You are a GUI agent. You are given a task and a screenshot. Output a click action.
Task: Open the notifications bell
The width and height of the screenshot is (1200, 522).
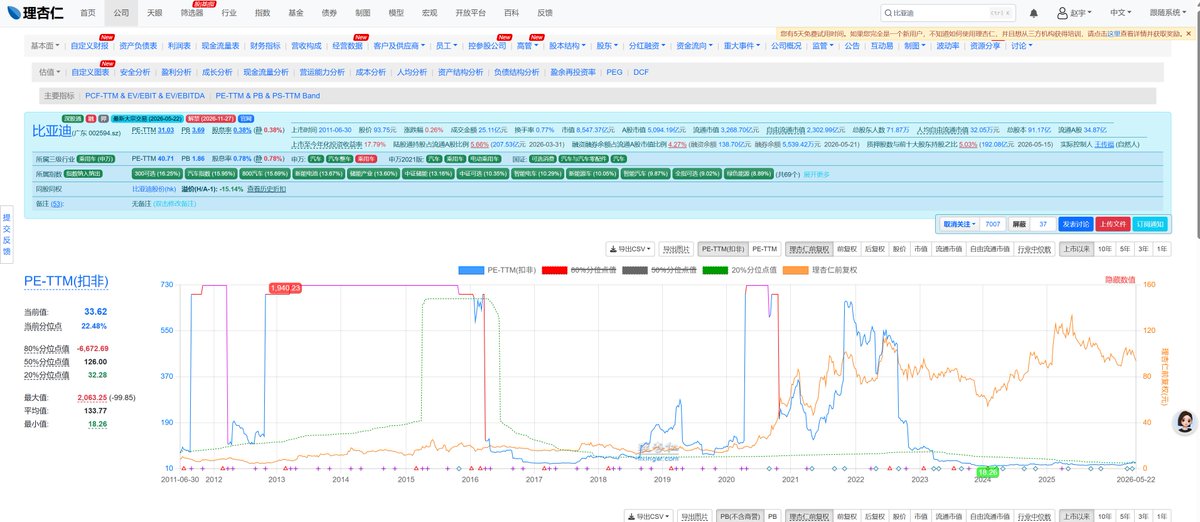click(x=1033, y=13)
